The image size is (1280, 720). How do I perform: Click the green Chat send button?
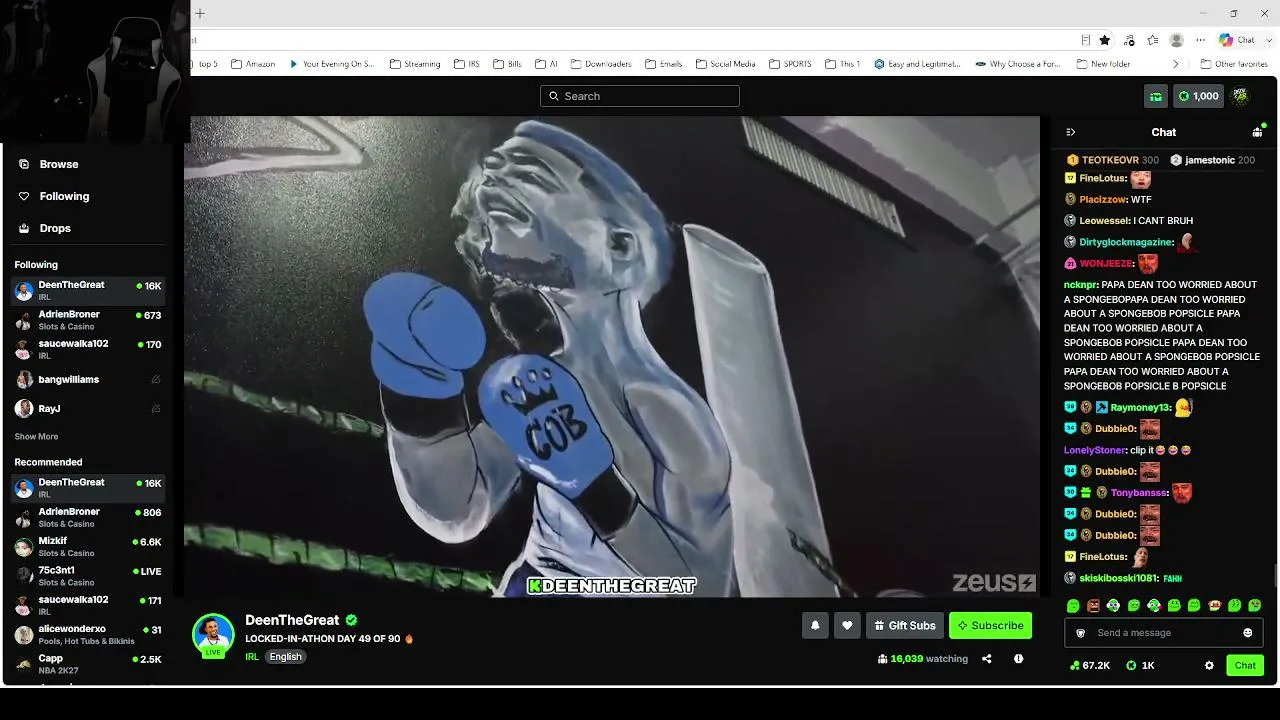1245,665
